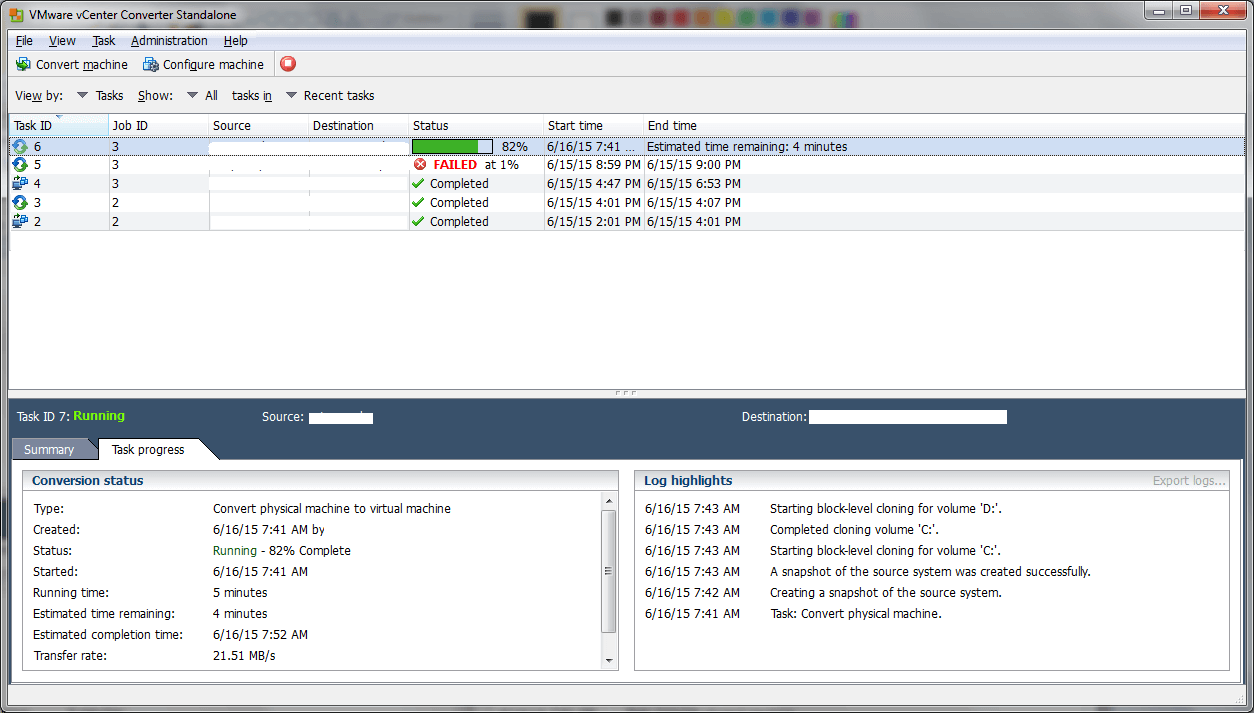This screenshot has height=713, width=1254.
Task: Click the Conversion status scrollbar thumb
Action: 608,571
